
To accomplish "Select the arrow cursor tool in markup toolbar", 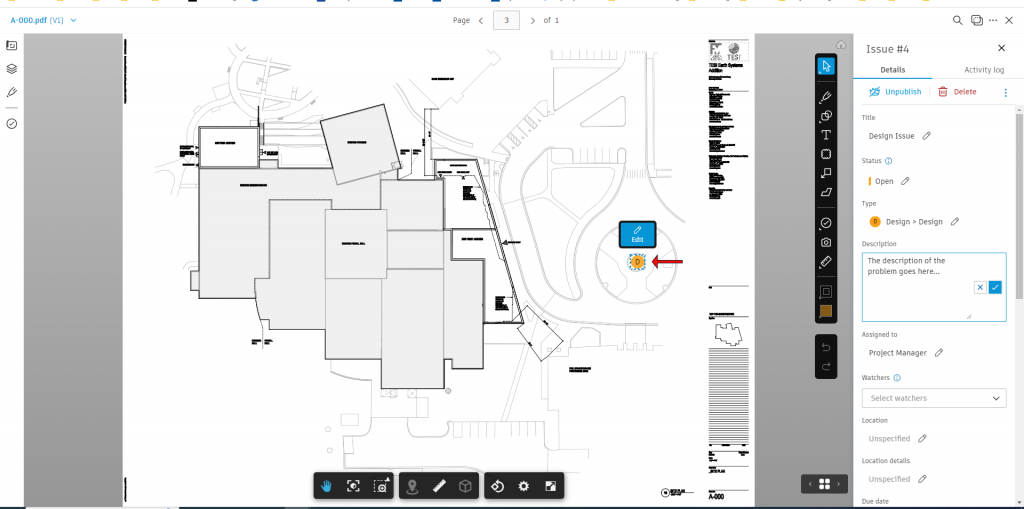I will point(826,66).
